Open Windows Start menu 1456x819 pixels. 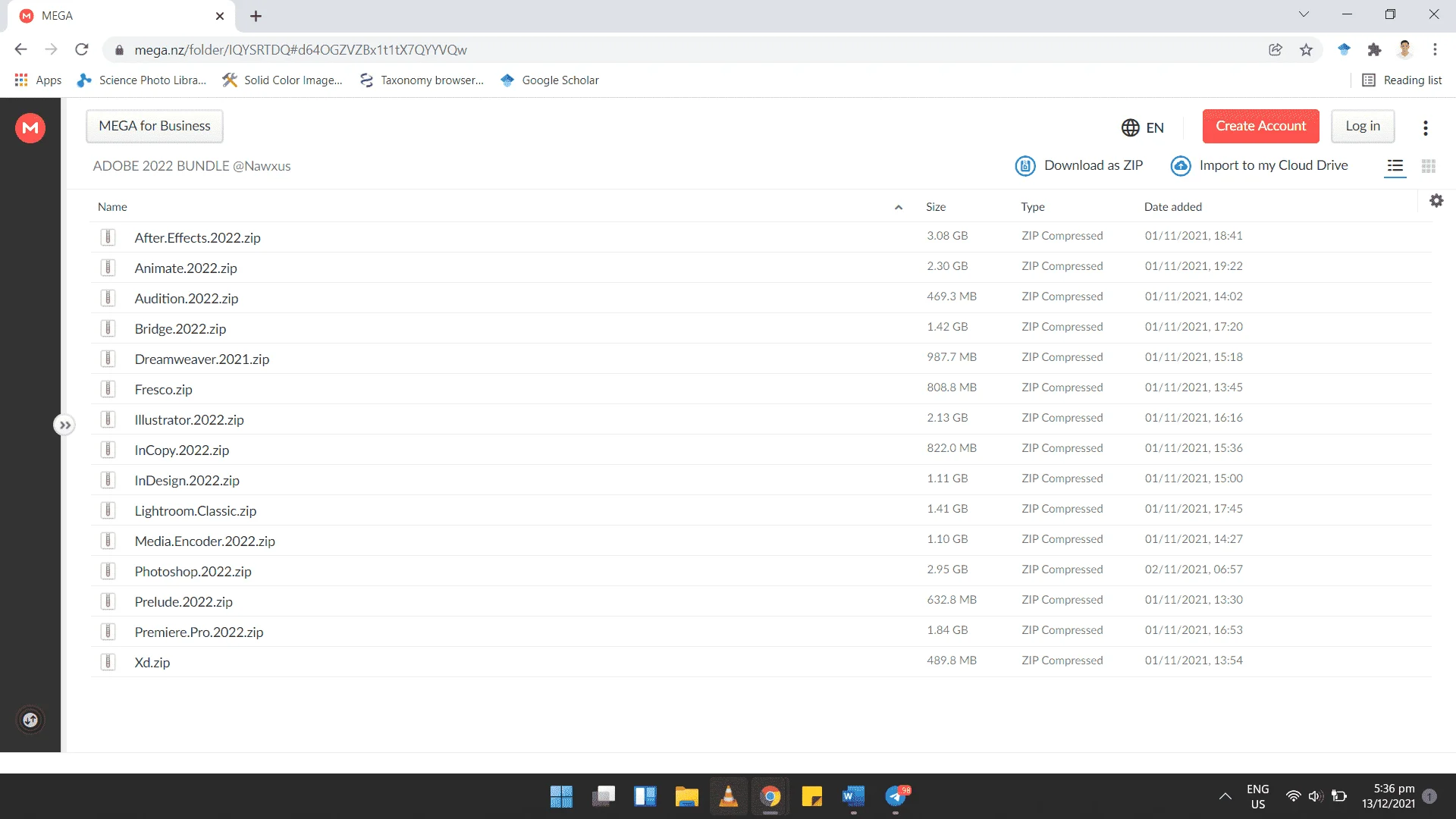[561, 796]
